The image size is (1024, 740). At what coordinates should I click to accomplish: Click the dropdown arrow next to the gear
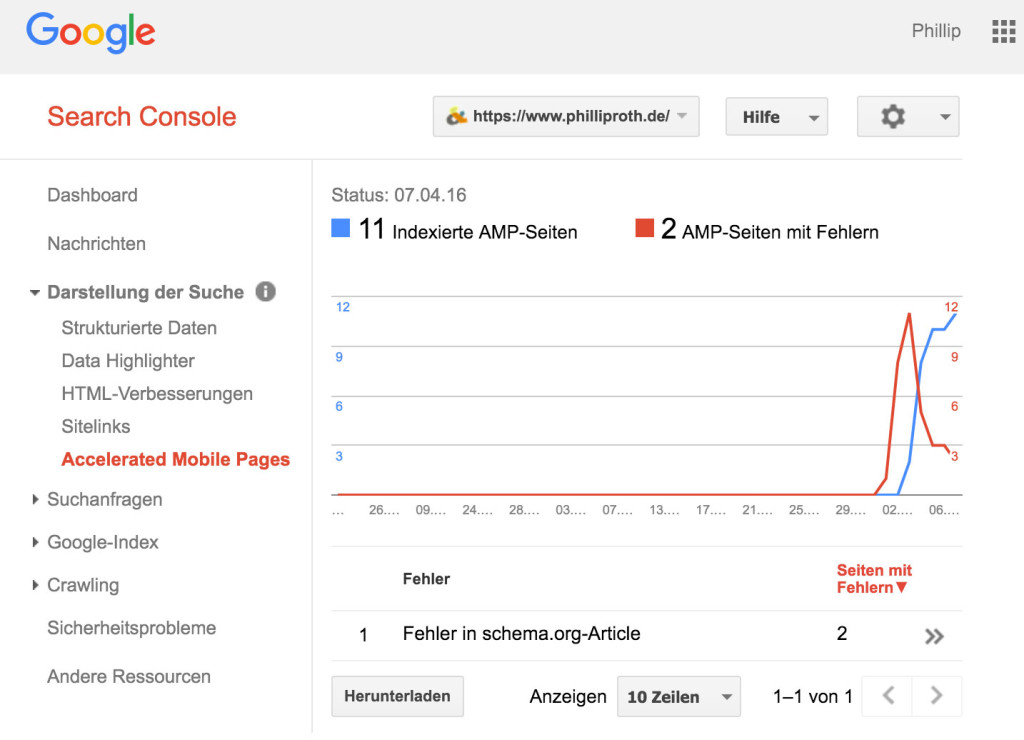tap(944, 118)
